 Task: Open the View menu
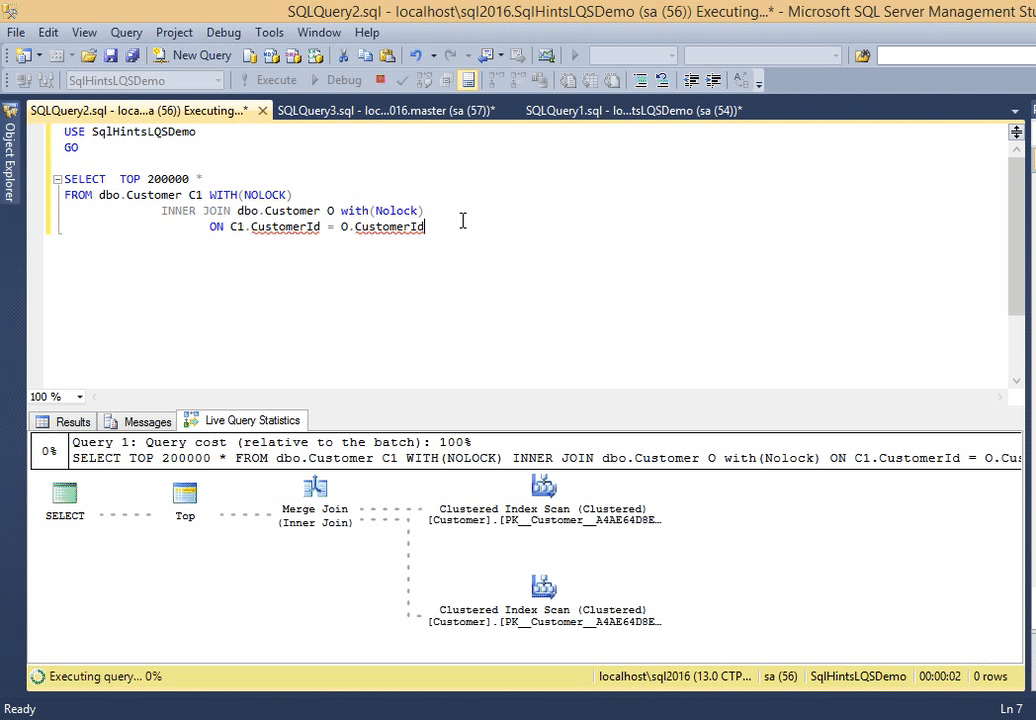(x=84, y=32)
